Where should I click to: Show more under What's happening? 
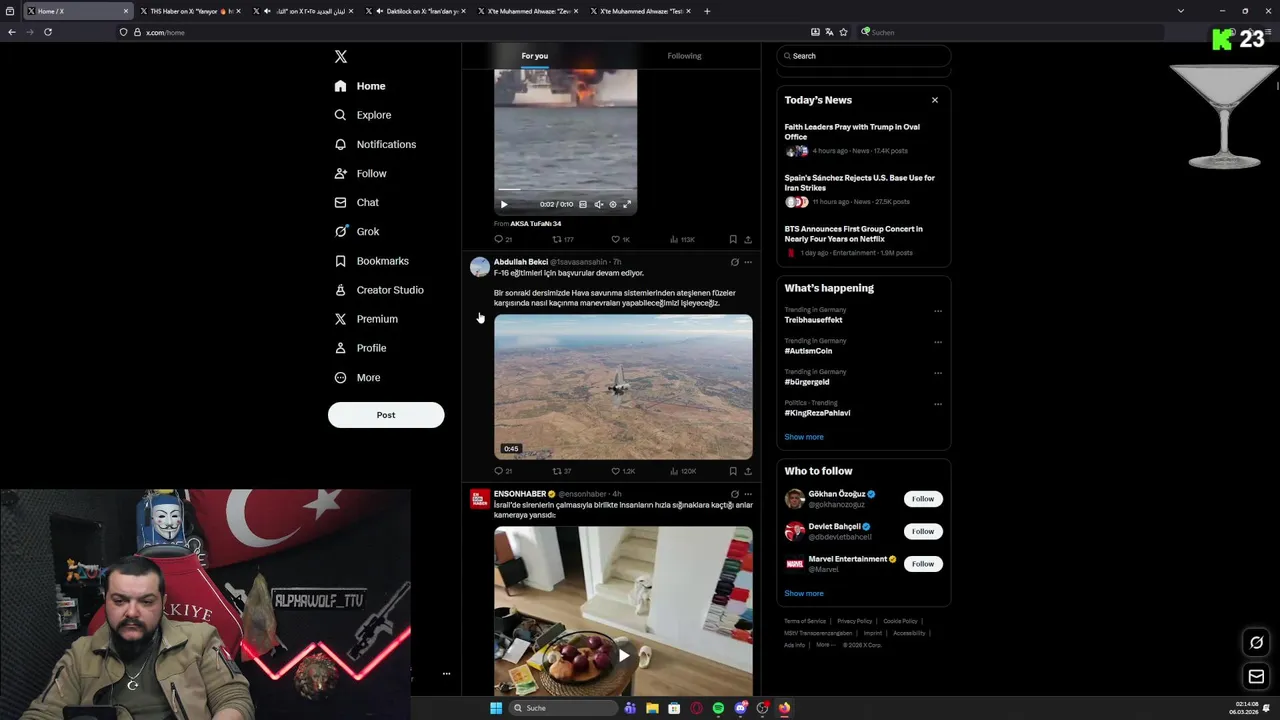(804, 437)
